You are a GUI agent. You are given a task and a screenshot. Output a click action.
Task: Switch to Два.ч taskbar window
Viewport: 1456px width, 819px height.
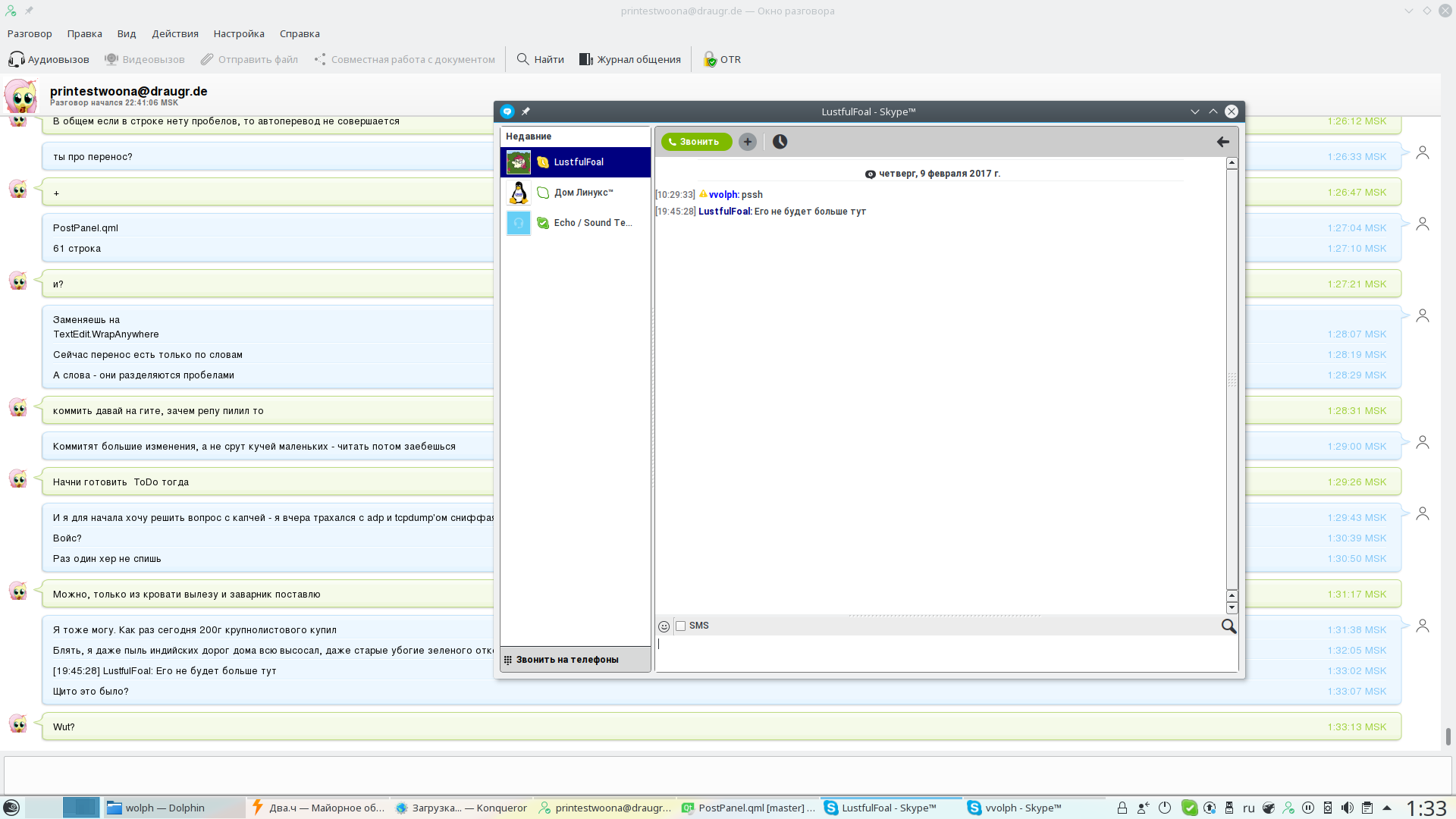point(318,808)
